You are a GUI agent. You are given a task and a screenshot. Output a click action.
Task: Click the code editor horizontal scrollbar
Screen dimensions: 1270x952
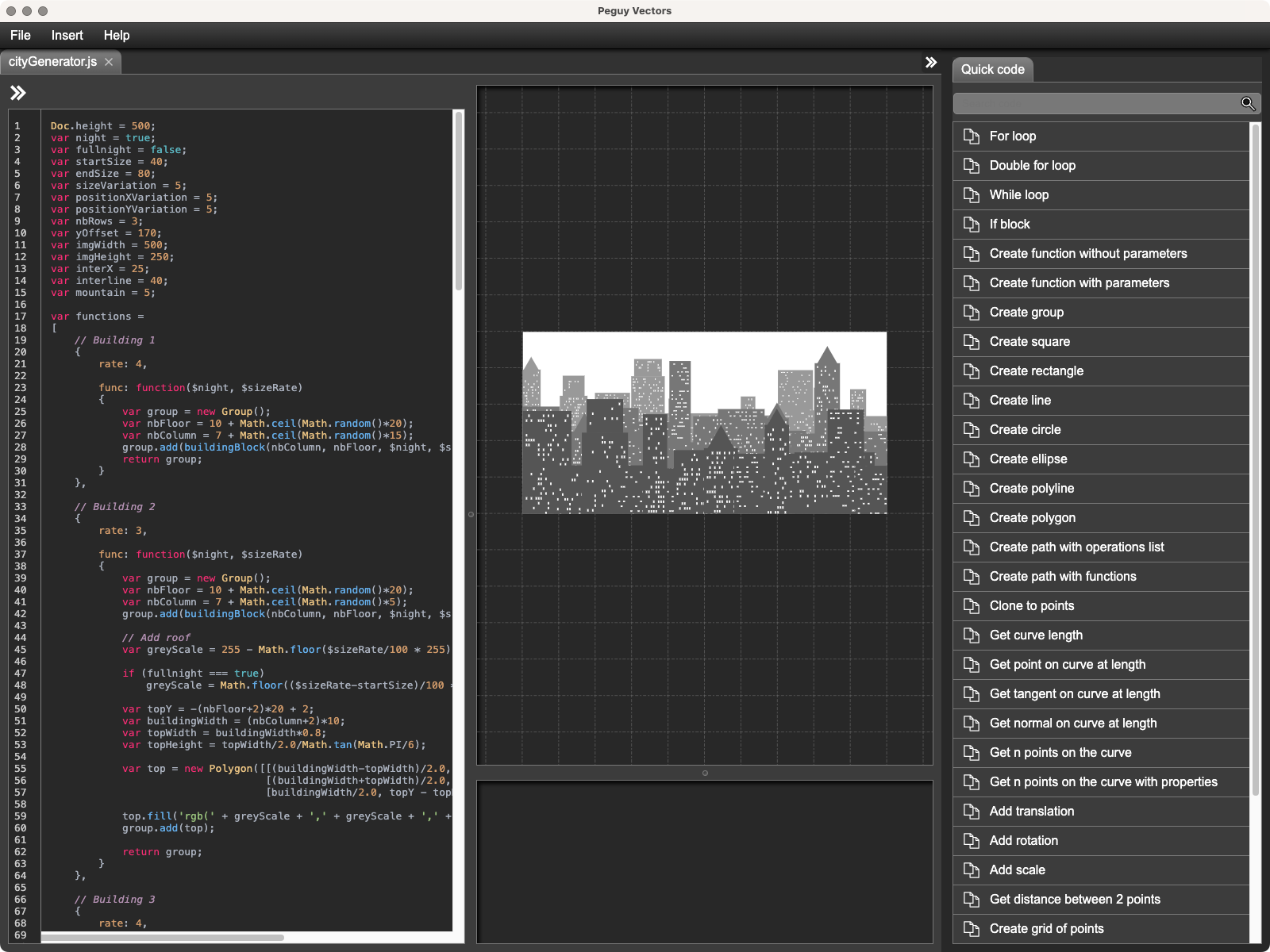163,938
